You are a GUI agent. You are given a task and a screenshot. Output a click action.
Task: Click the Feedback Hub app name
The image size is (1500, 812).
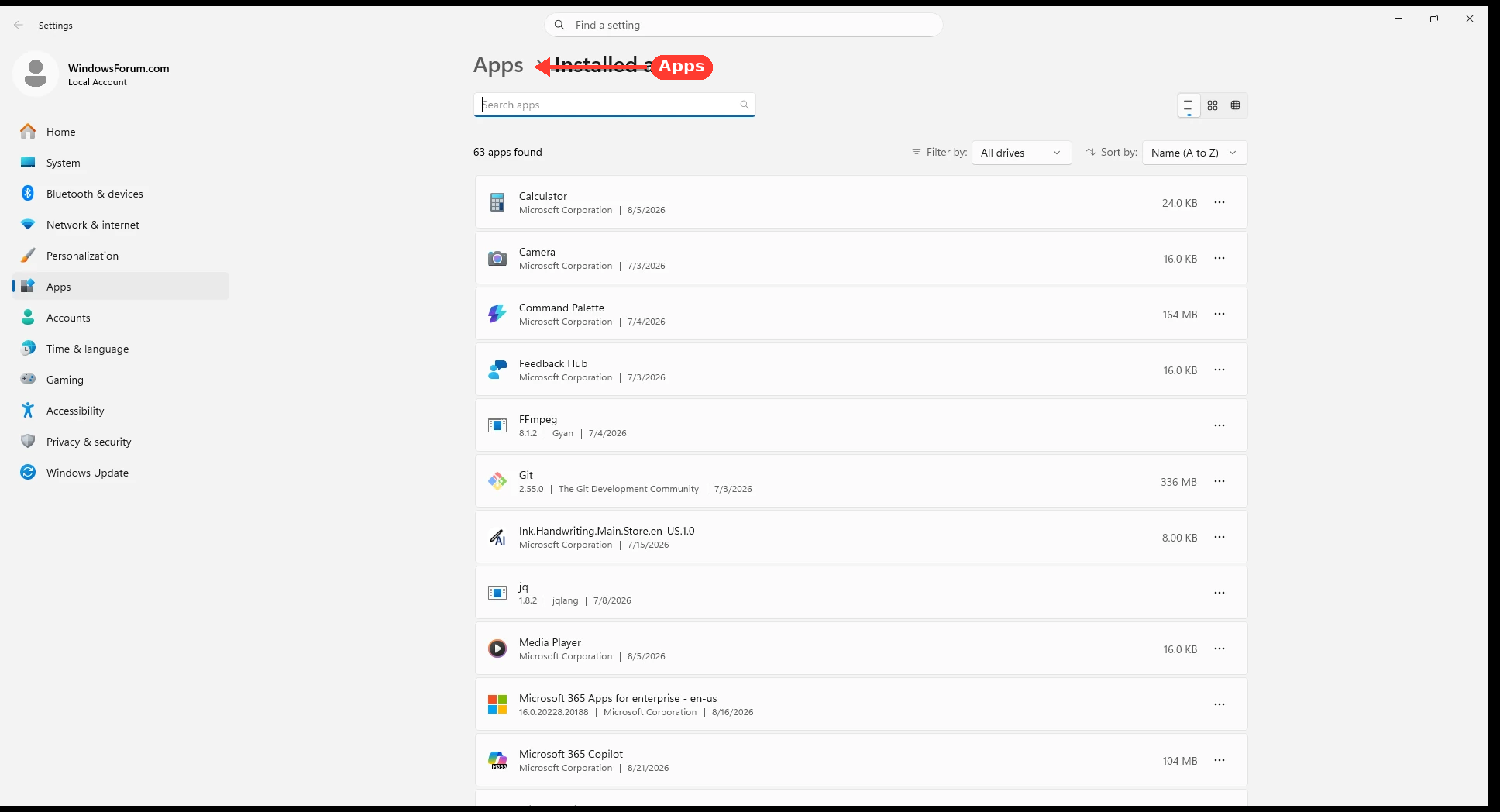coord(553,363)
